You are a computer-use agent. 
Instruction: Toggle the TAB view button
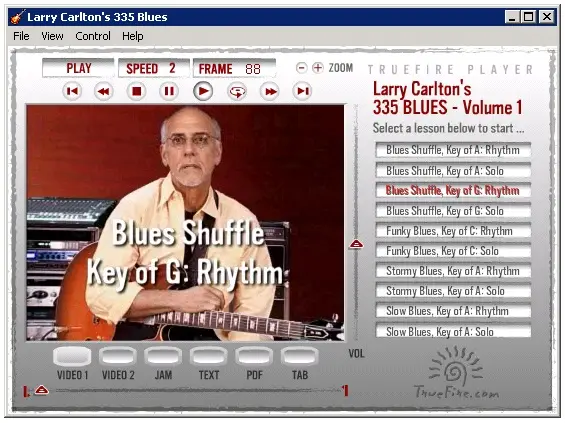point(299,356)
